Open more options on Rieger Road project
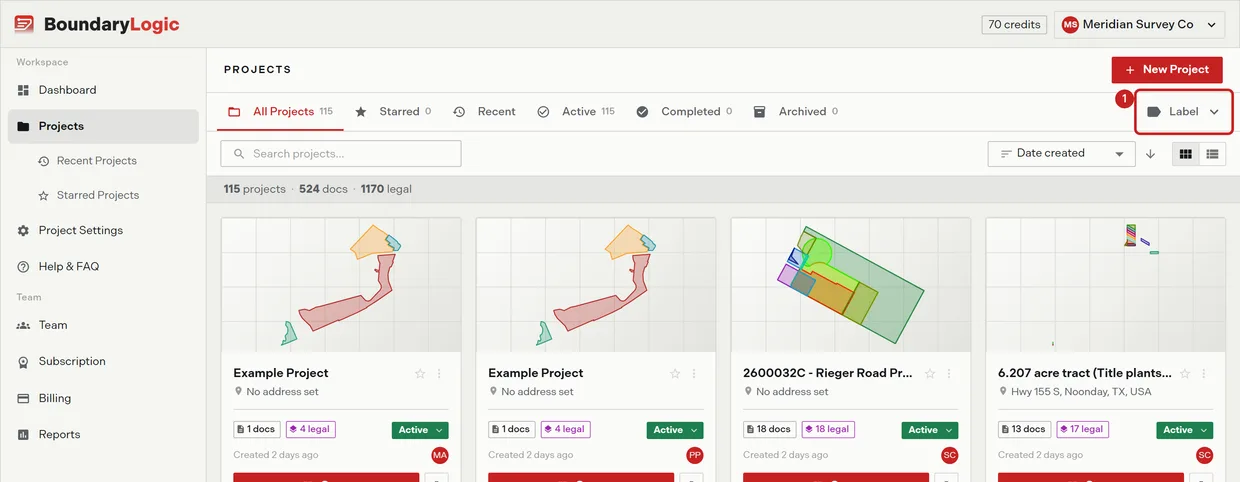Viewport: 1240px width, 482px height. point(949,373)
